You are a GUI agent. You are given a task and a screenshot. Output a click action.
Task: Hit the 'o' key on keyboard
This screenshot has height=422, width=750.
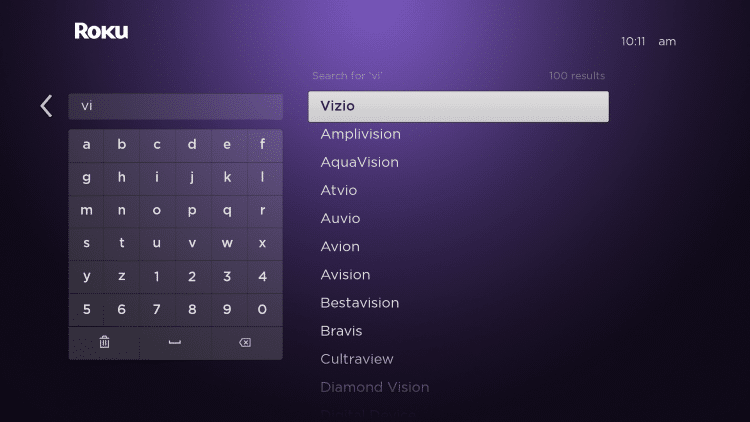coord(157,211)
